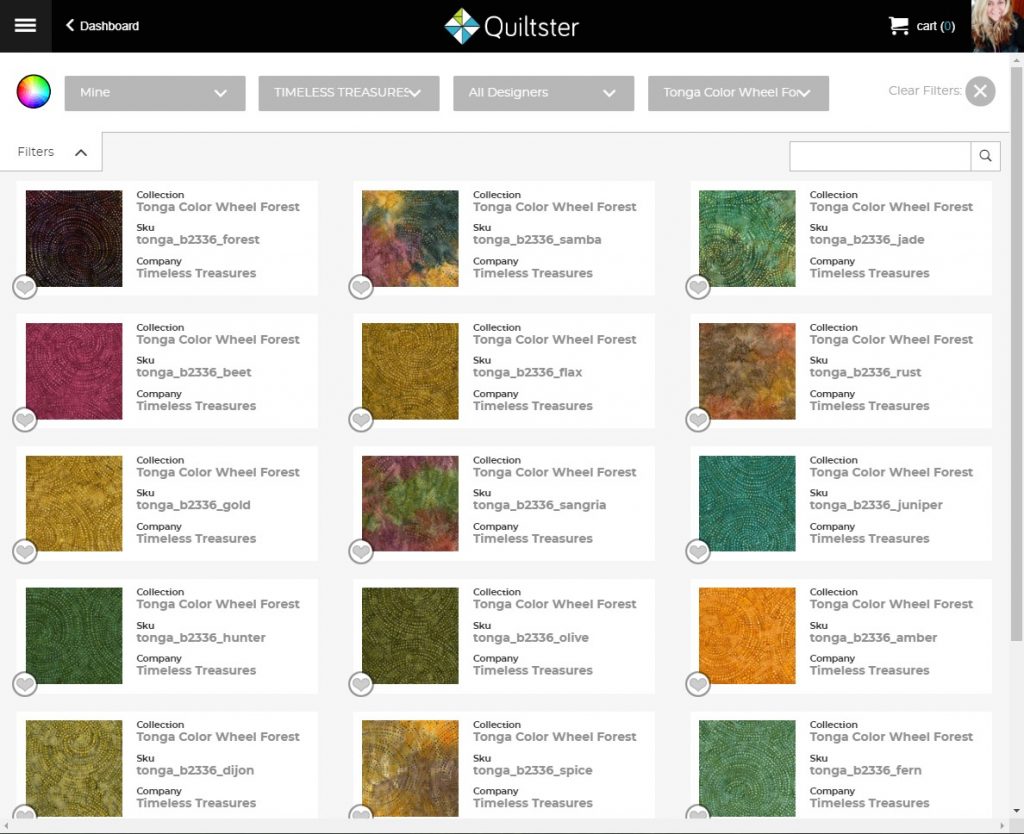Favorite the tonga_b2336_flax fabric
The height and width of the screenshot is (834, 1024).
[360, 419]
